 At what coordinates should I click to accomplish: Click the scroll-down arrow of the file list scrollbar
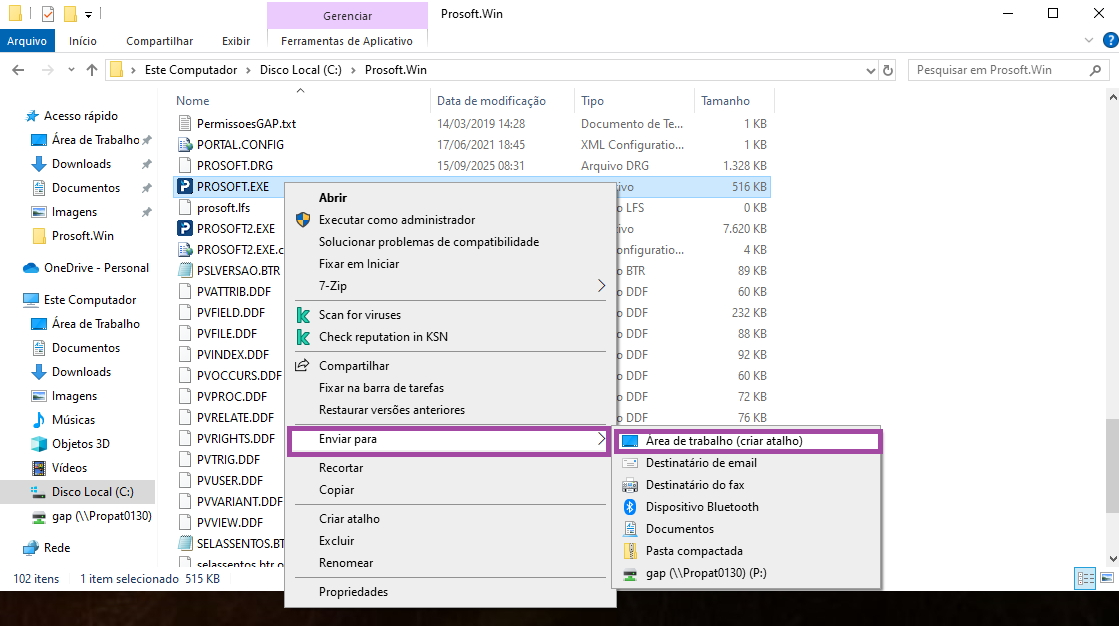(1112, 559)
